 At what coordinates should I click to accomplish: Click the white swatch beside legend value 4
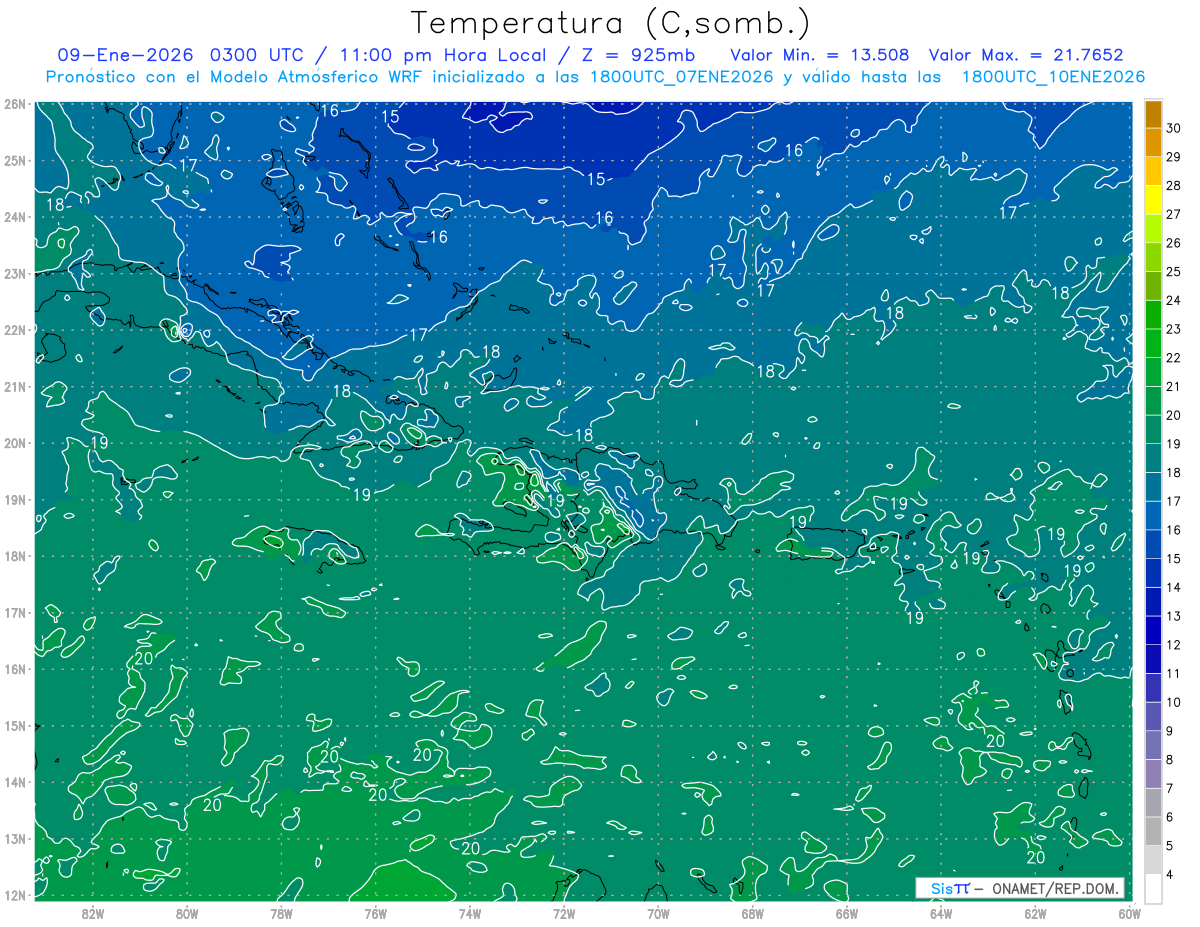[1153, 889]
